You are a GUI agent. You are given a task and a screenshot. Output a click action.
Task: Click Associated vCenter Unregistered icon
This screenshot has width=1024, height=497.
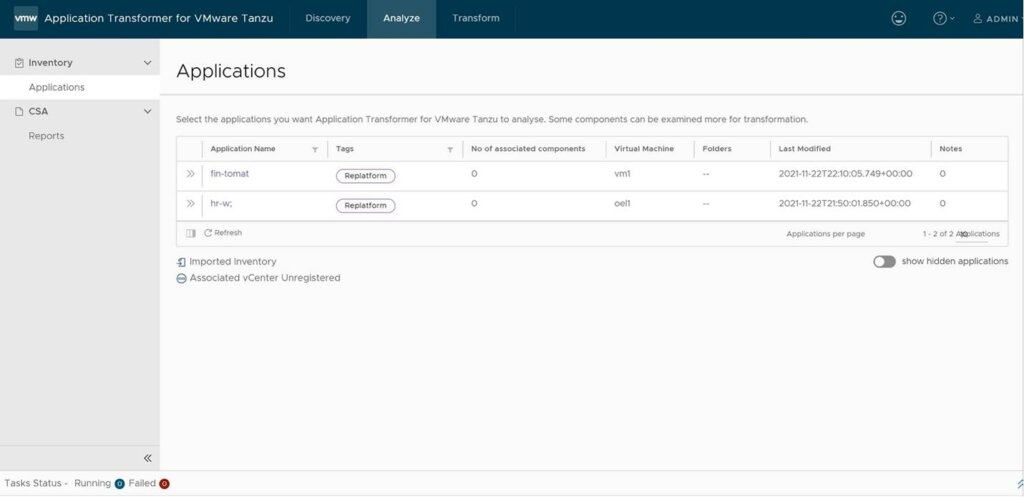(x=182, y=278)
